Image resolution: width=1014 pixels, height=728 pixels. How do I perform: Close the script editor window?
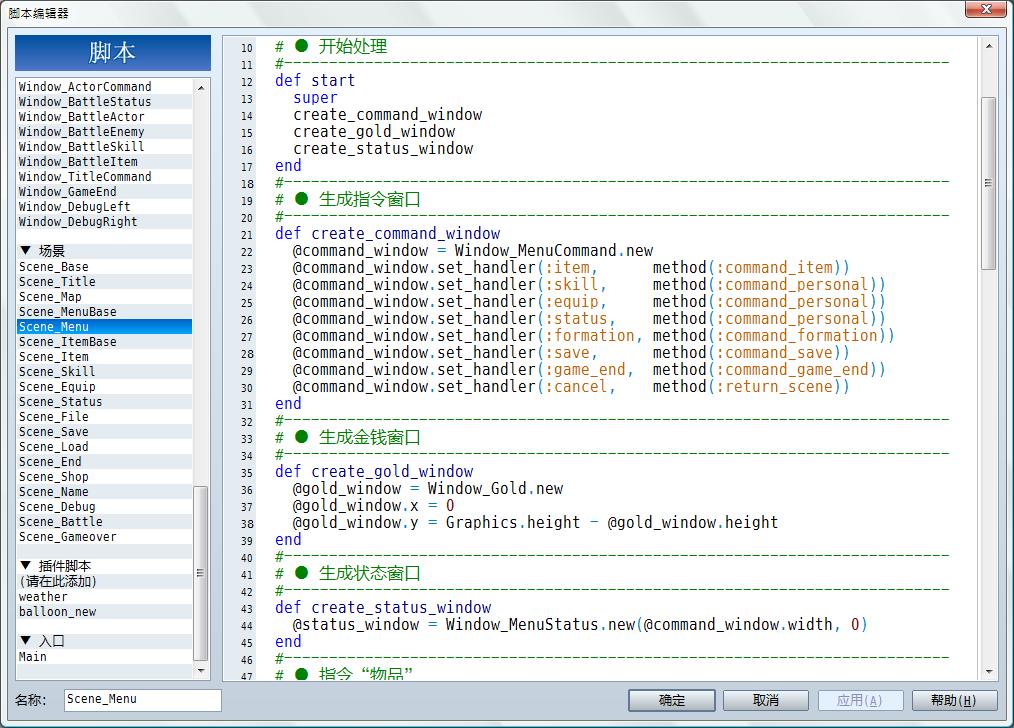tap(986, 9)
